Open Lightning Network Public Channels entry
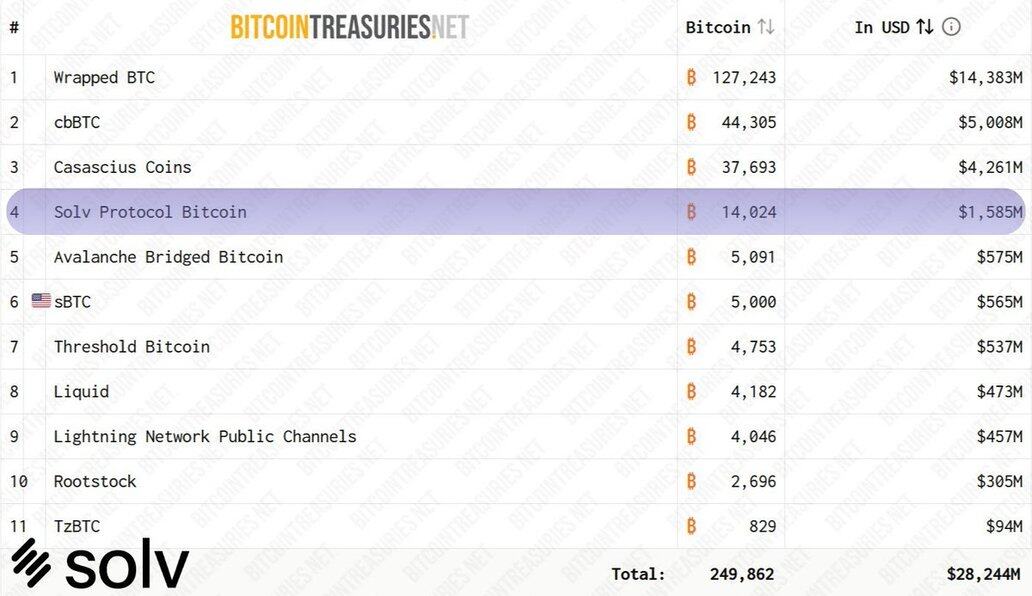Screen dimensions: 1032x596 (205, 436)
